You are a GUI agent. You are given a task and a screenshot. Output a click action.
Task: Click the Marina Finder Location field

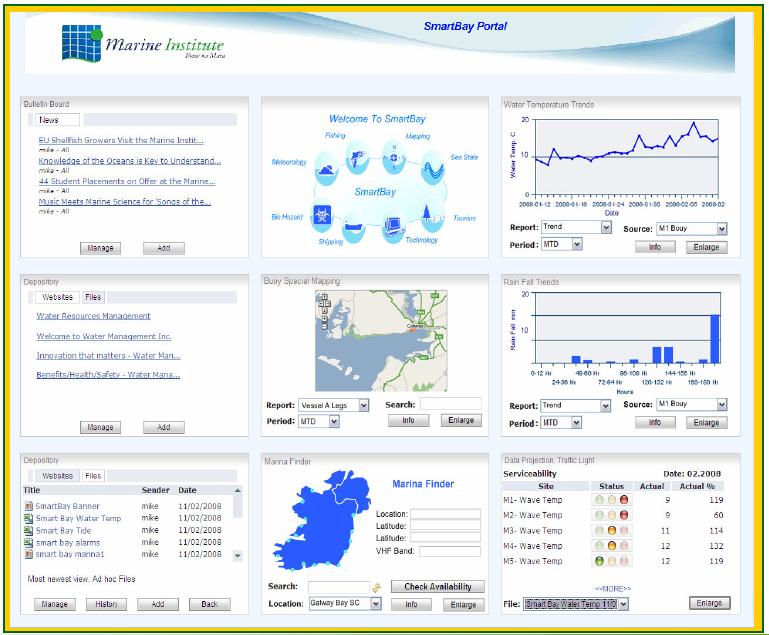[x=445, y=514]
